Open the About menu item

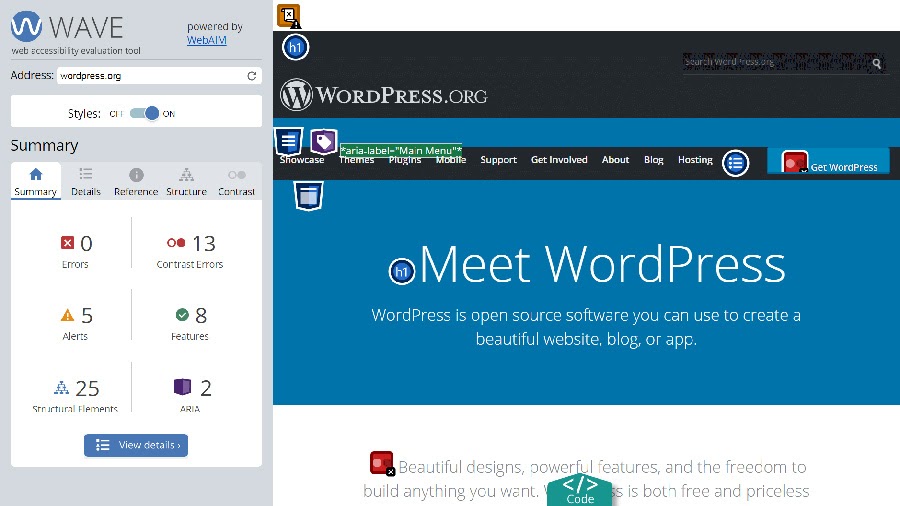pyautogui.click(x=615, y=160)
